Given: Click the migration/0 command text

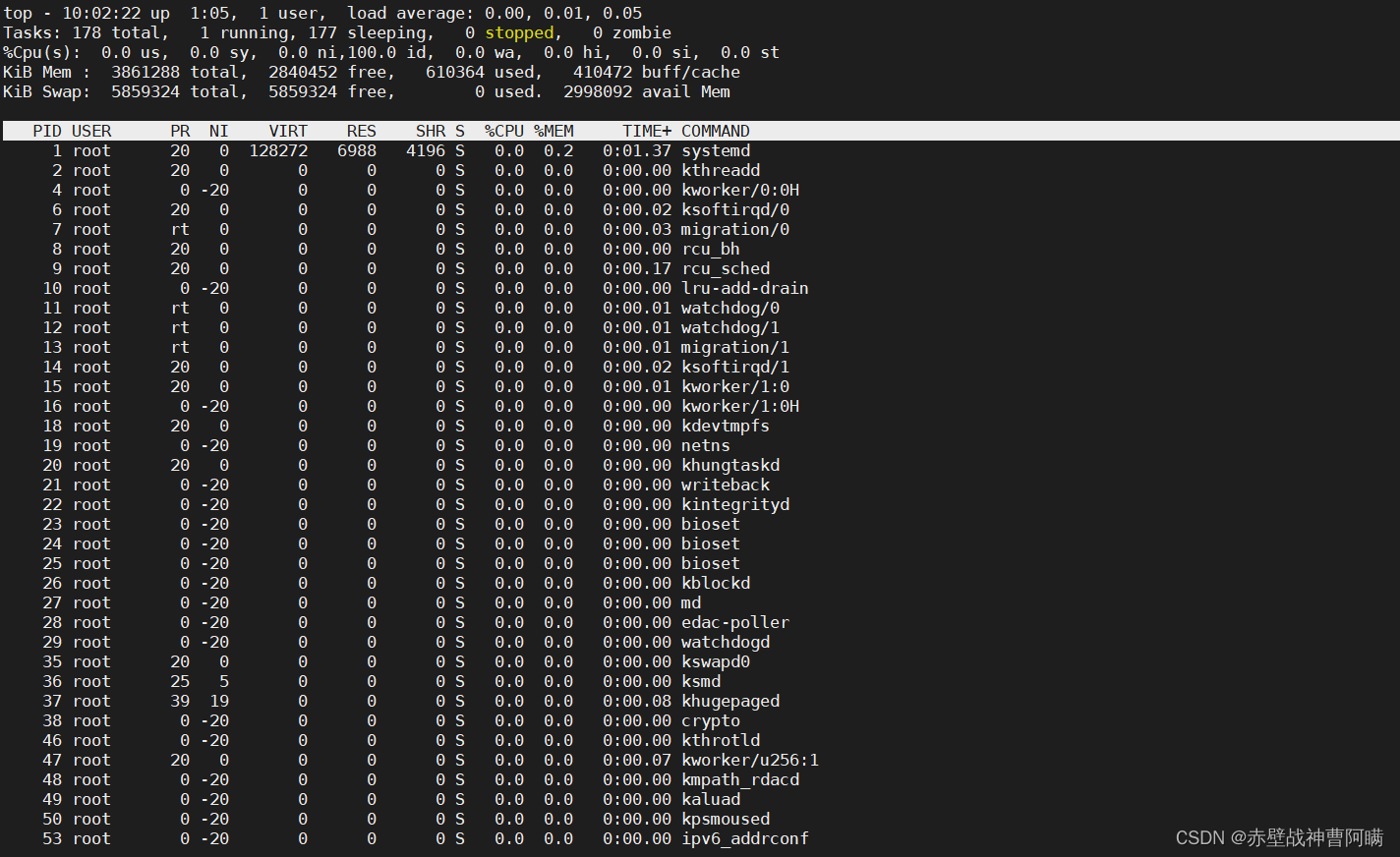Looking at the screenshot, I should [x=735, y=229].
